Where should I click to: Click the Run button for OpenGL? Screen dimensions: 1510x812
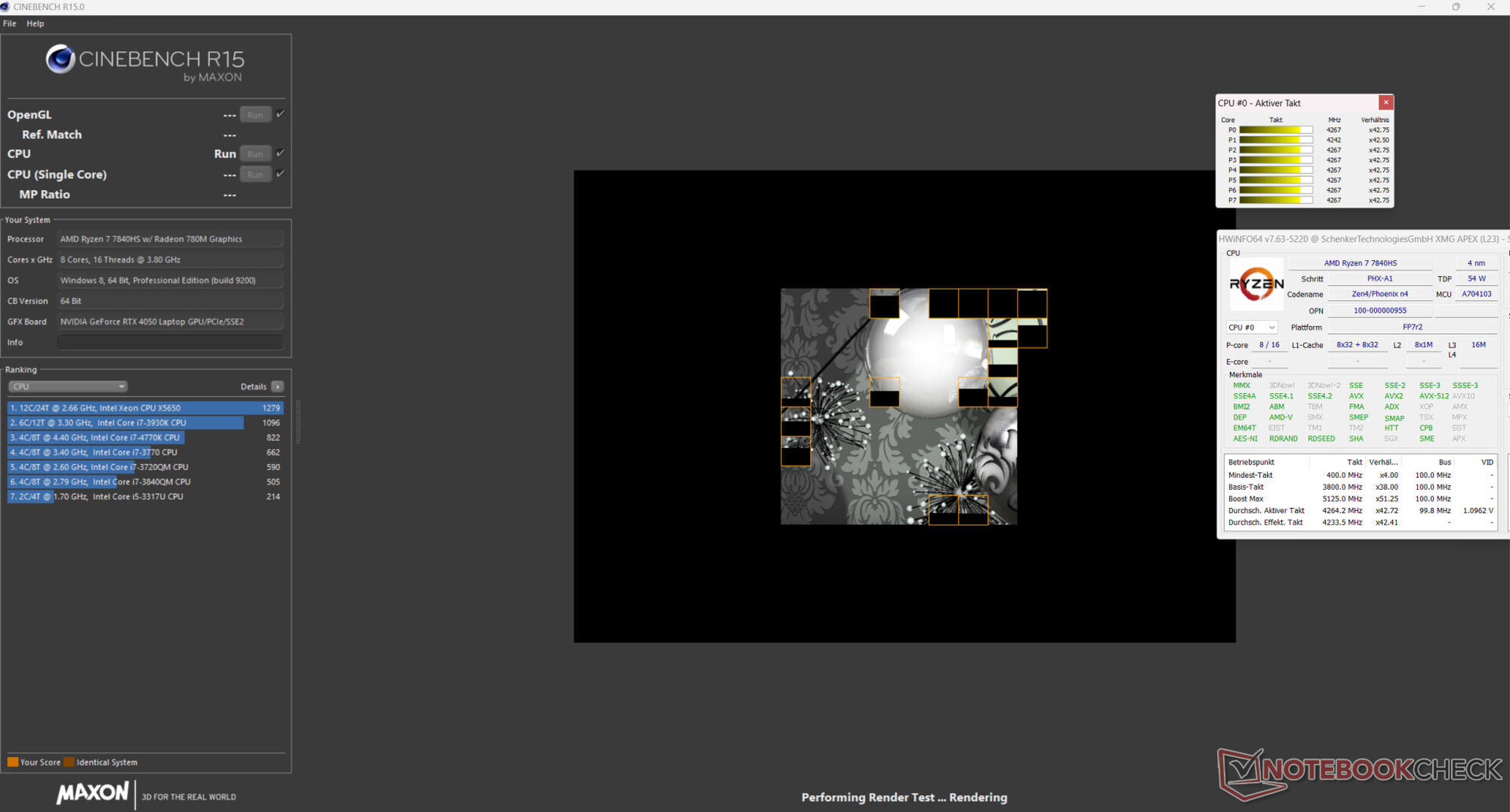(256, 115)
